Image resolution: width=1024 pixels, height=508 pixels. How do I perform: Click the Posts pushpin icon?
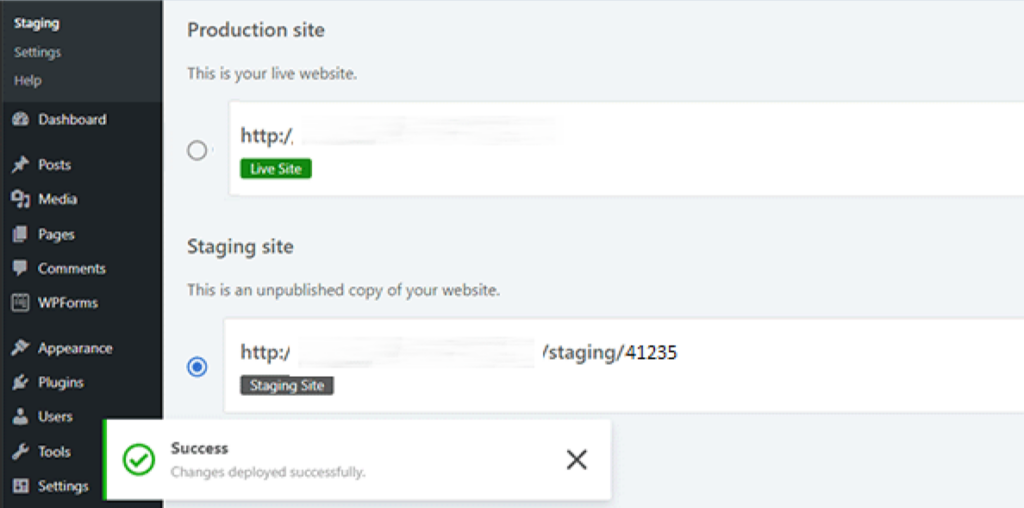[20, 165]
